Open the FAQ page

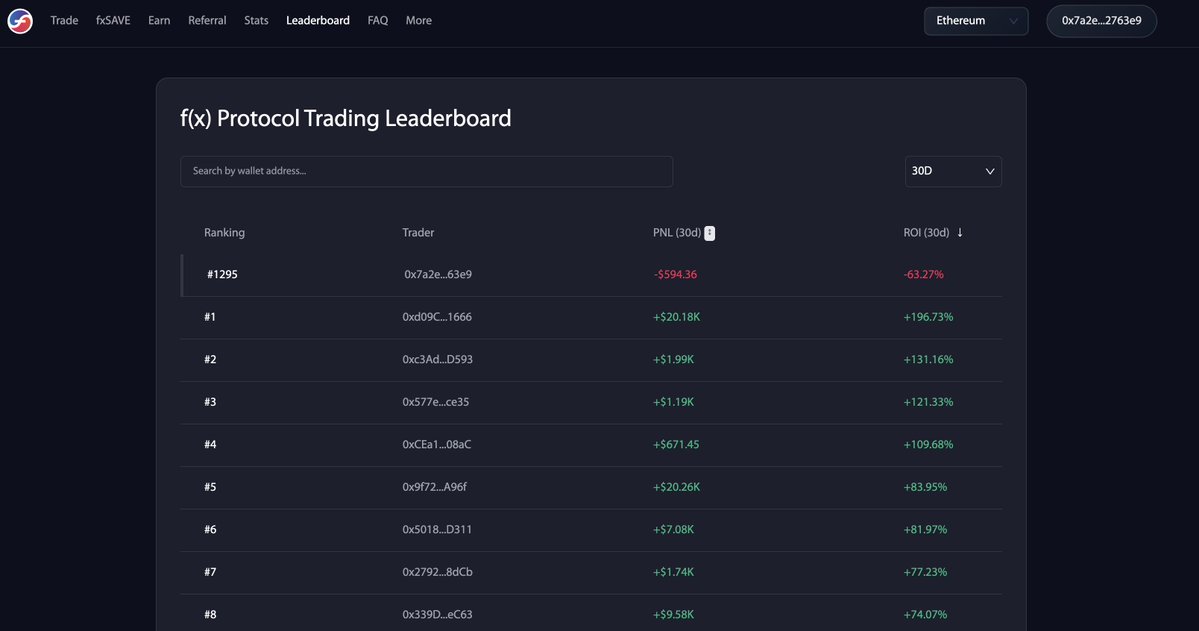pos(378,21)
